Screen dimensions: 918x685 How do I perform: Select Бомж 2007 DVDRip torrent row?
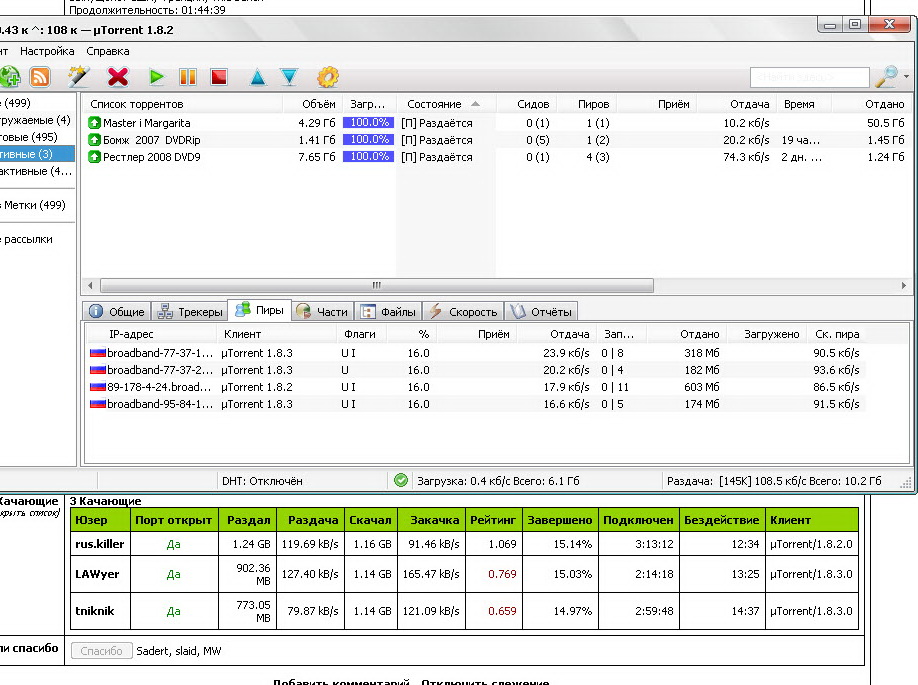pyautogui.click(x=496, y=140)
